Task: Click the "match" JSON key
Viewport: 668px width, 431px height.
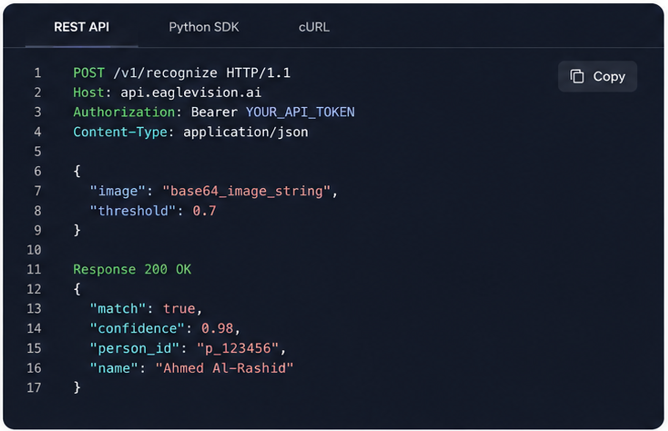Action: point(118,309)
